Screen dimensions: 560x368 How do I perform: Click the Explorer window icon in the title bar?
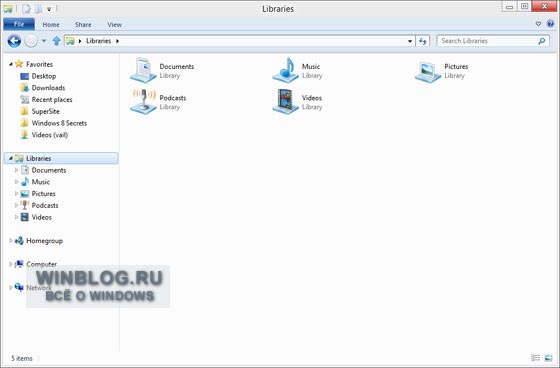tap(8, 8)
